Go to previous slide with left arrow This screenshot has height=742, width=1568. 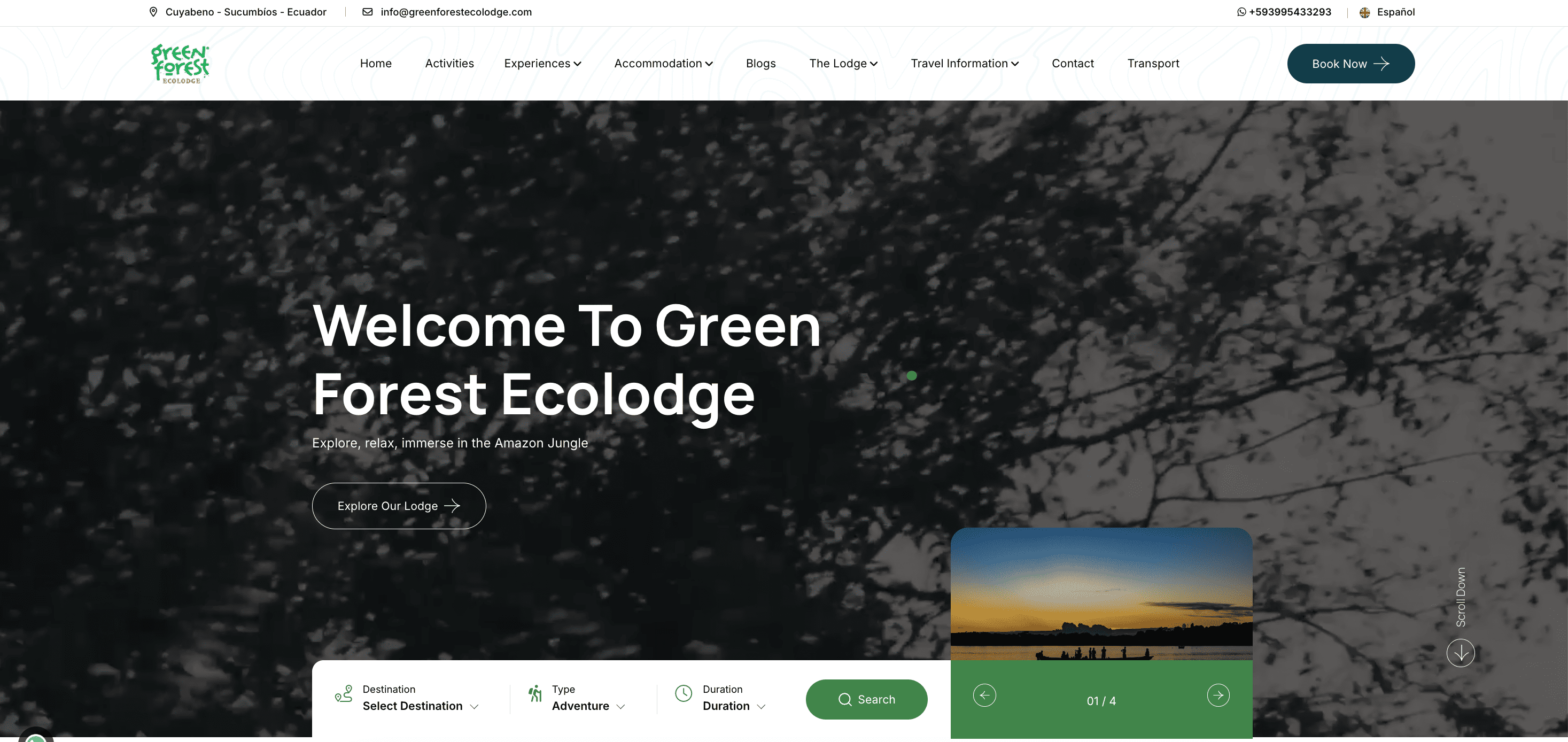click(x=984, y=695)
